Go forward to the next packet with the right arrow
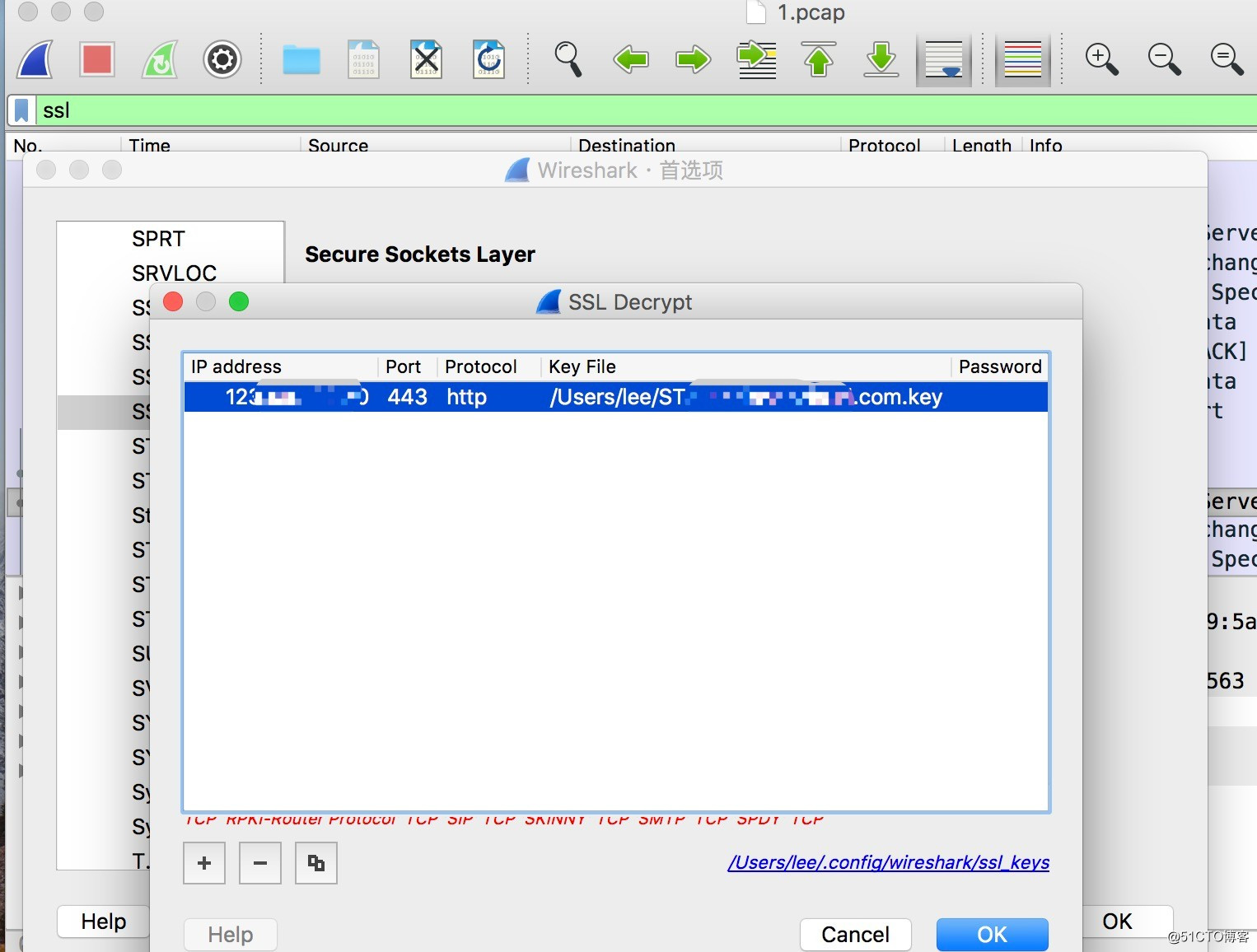Viewport: 1257px width, 952px height. click(693, 59)
